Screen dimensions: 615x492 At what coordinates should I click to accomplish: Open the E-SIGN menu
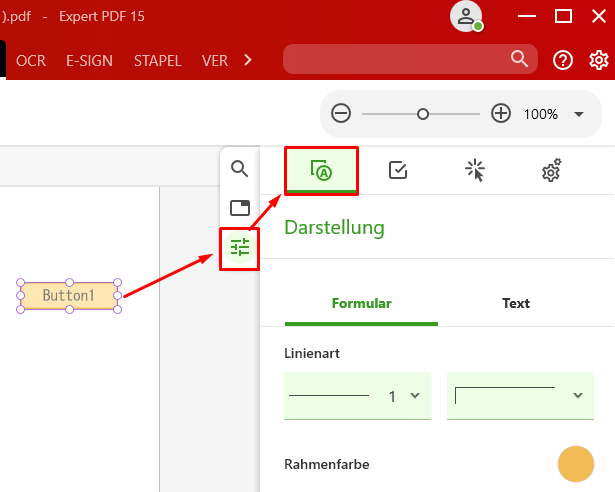coord(89,61)
